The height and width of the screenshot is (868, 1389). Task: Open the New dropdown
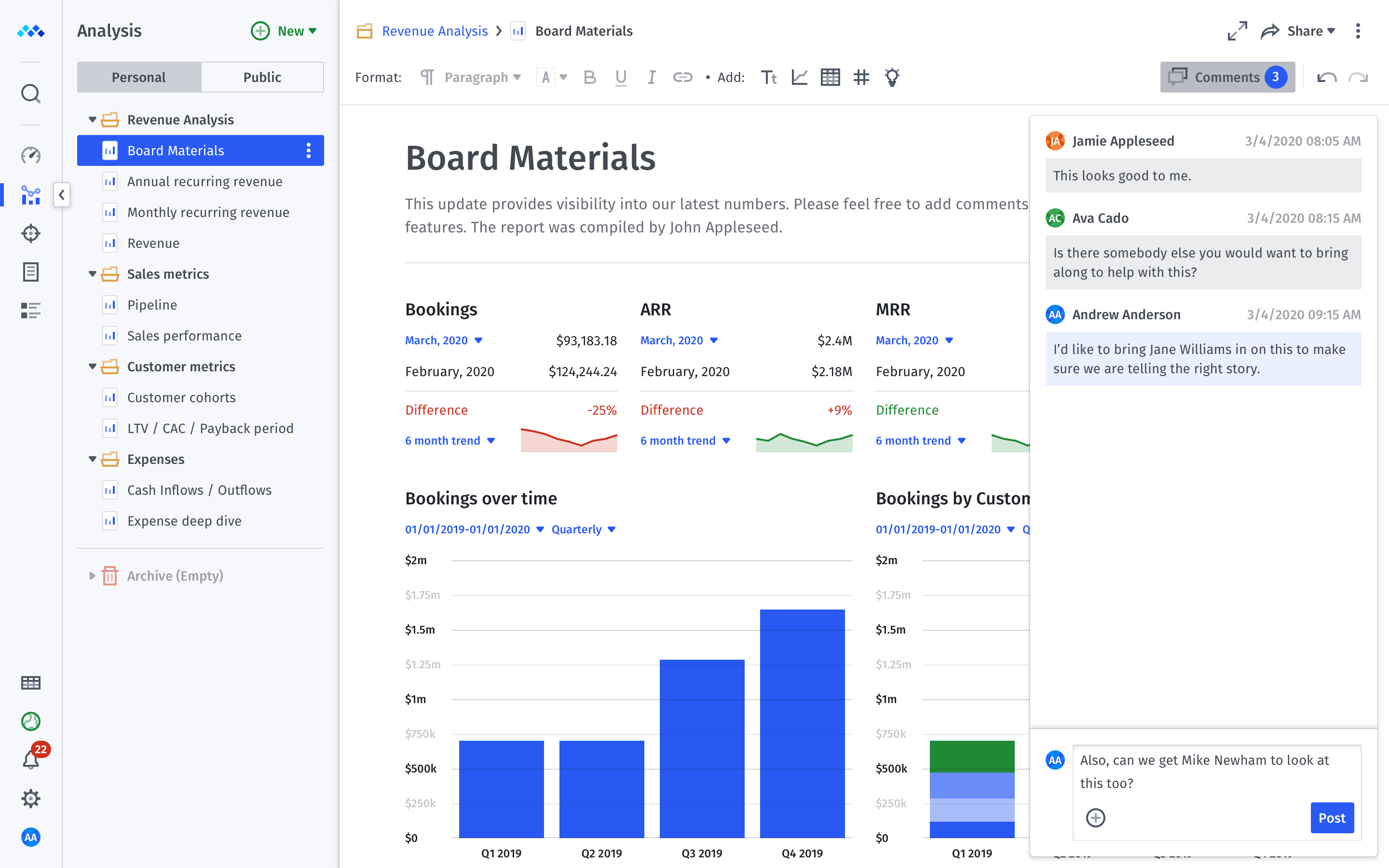click(x=284, y=31)
